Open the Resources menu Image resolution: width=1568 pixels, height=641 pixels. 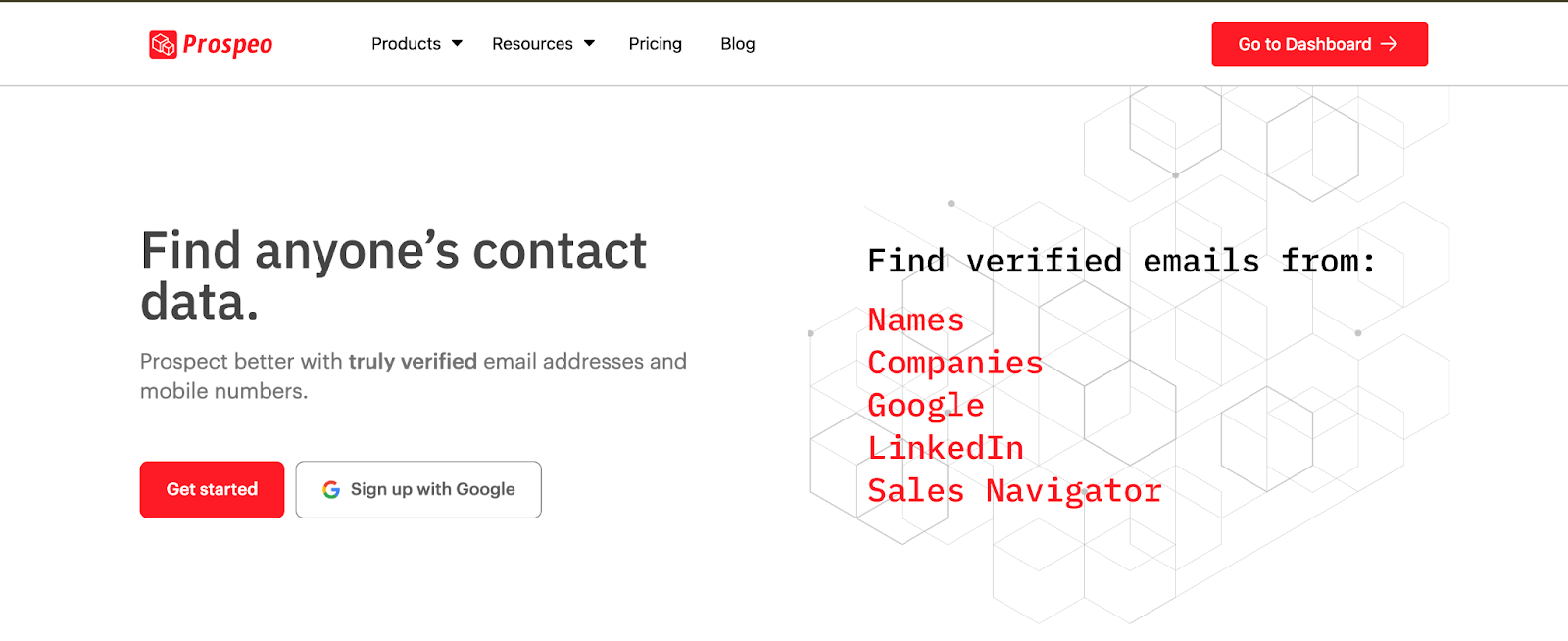532,44
